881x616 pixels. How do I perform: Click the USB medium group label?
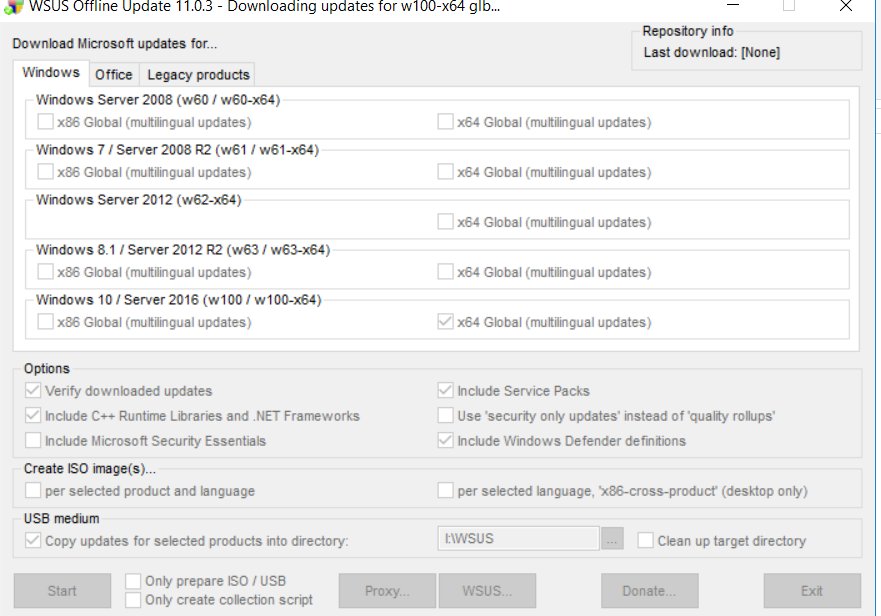(61, 518)
